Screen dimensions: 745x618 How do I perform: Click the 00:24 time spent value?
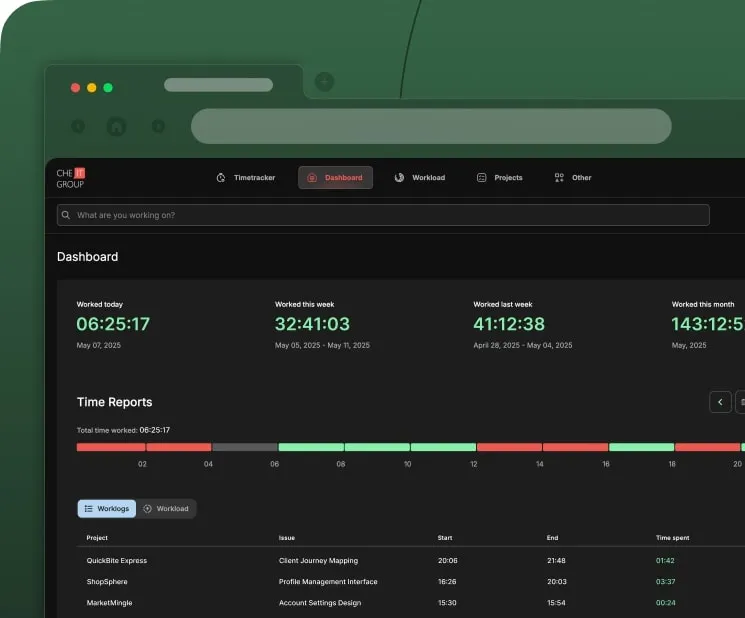click(x=665, y=603)
